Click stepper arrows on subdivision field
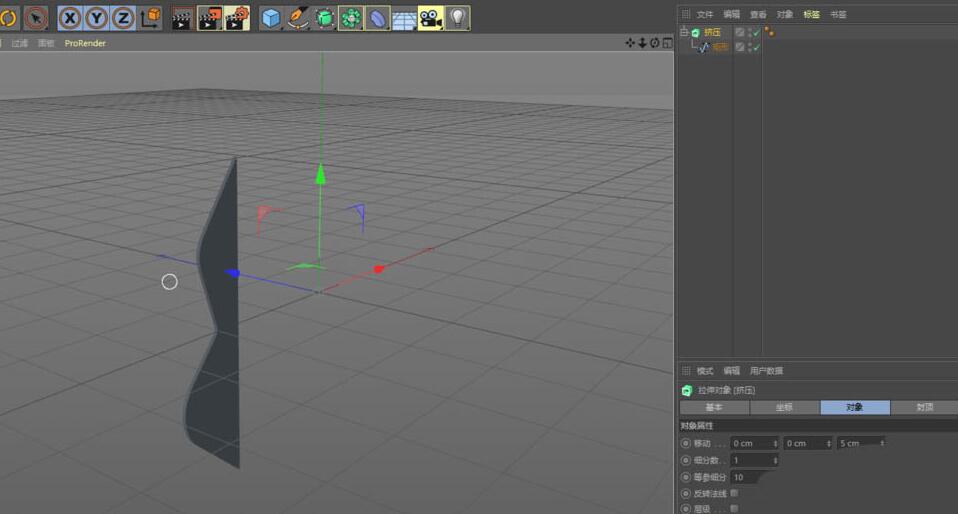The image size is (958, 514). tap(775, 460)
